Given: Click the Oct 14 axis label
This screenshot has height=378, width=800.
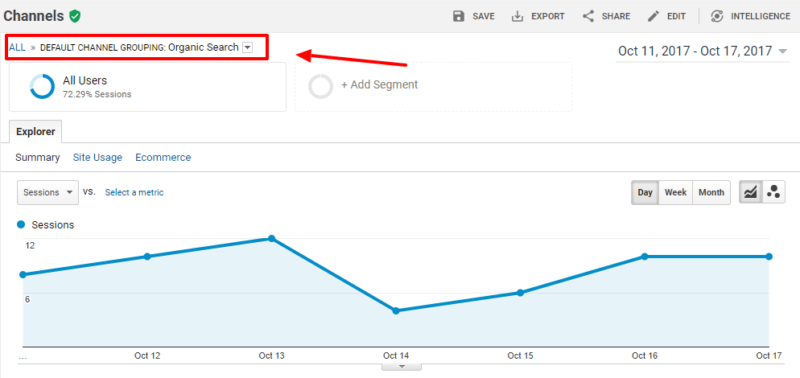Looking at the screenshot, I should 396,356.
